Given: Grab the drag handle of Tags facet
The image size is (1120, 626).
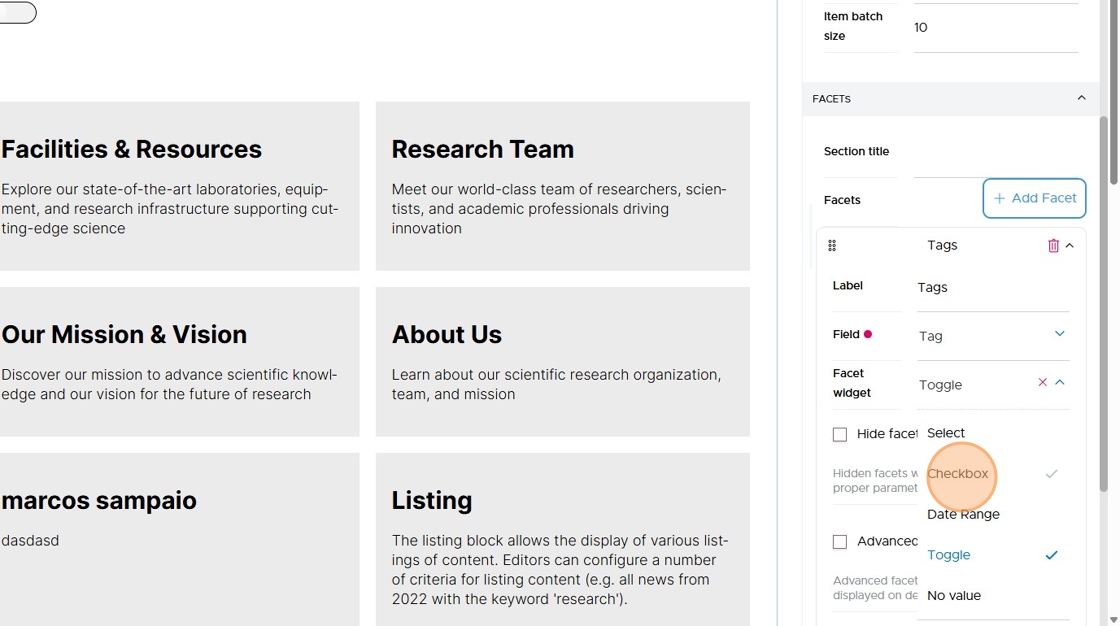Looking at the screenshot, I should [x=832, y=246].
